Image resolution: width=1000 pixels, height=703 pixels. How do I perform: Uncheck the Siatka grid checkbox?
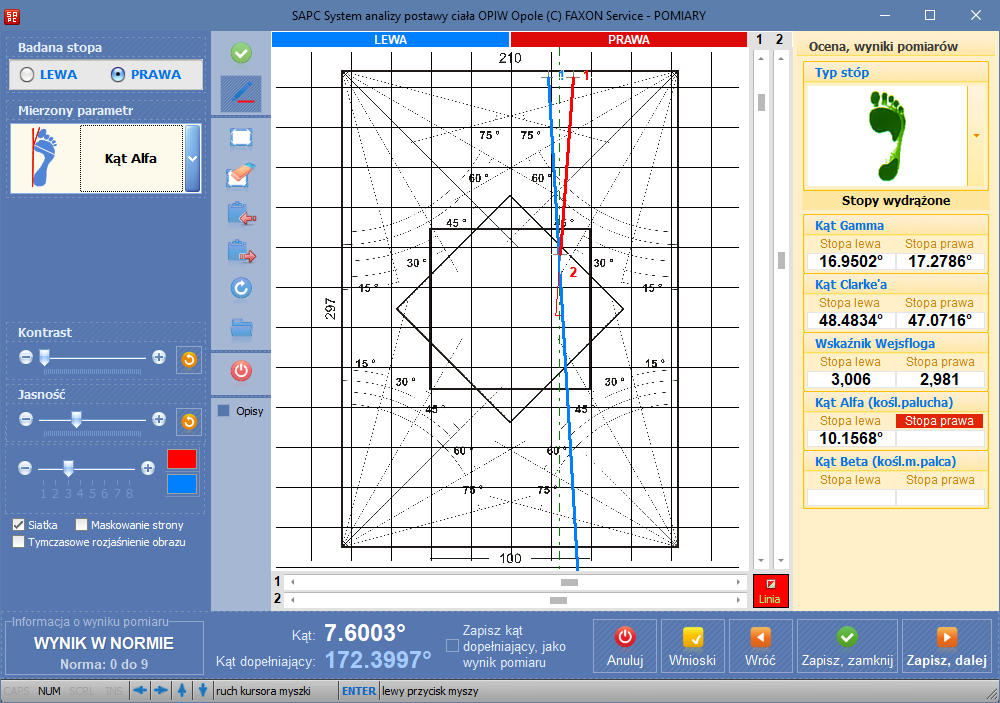pos(19,525)
